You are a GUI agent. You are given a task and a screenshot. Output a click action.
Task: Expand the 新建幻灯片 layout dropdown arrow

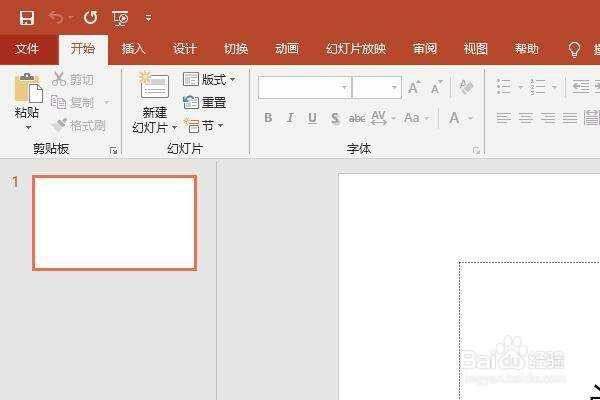[174, 127]
